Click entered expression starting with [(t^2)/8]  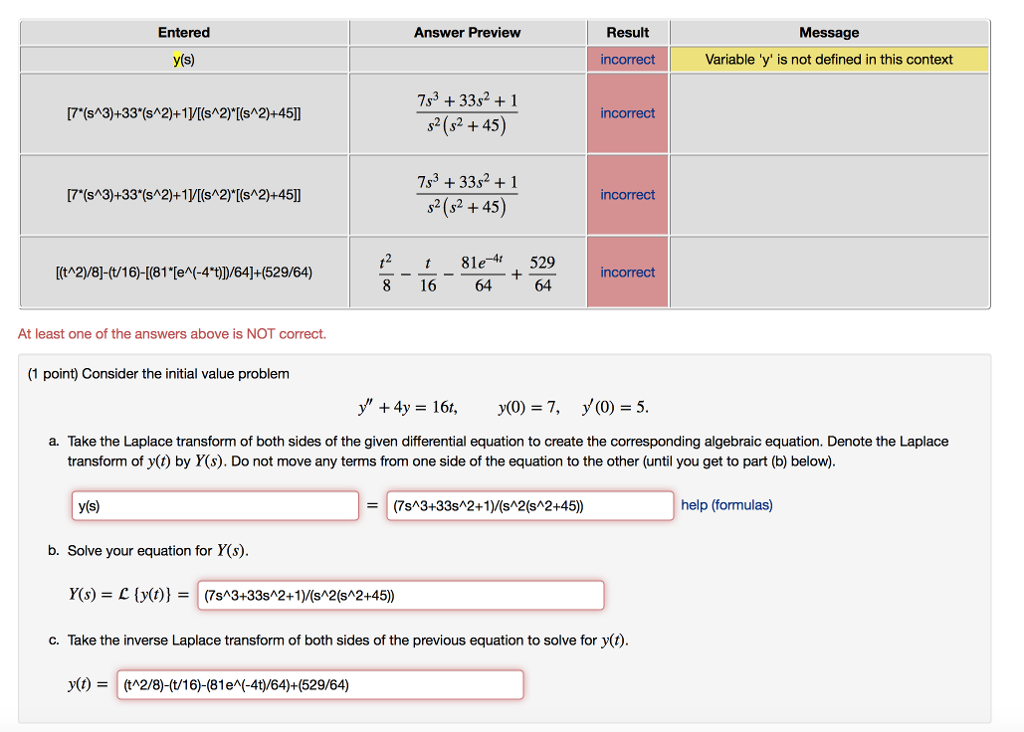[184, 272]
